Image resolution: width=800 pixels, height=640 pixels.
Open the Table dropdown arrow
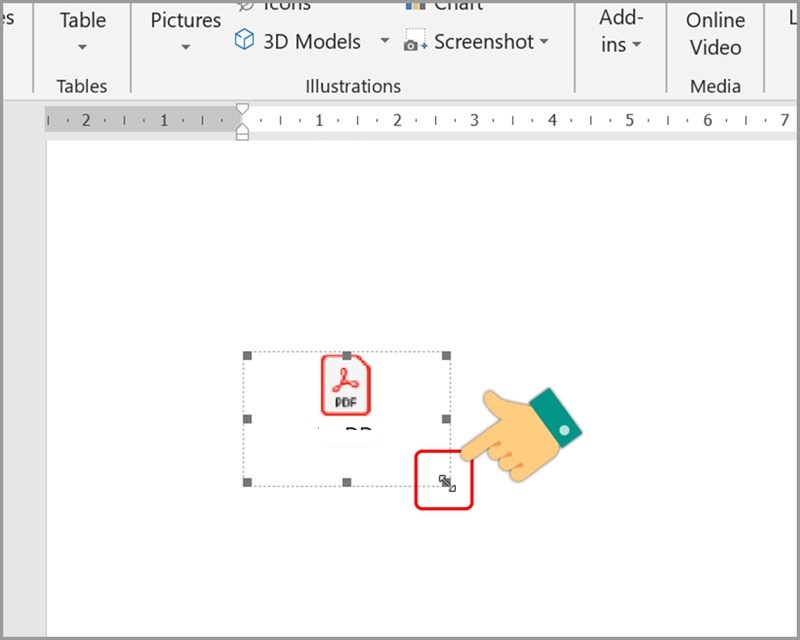[x=82, y=47]
